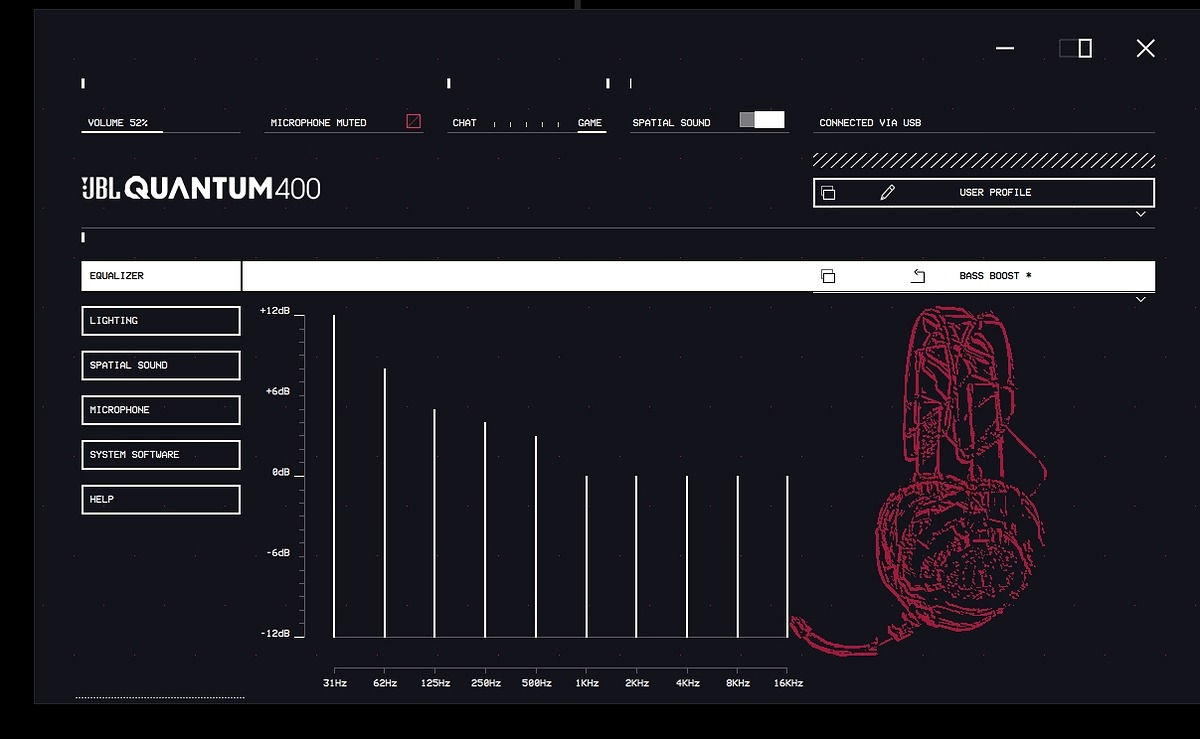Expand the User Profile dropdown chevron
Viewport: 1200px width, 739px height.
tap(1141, 214)
